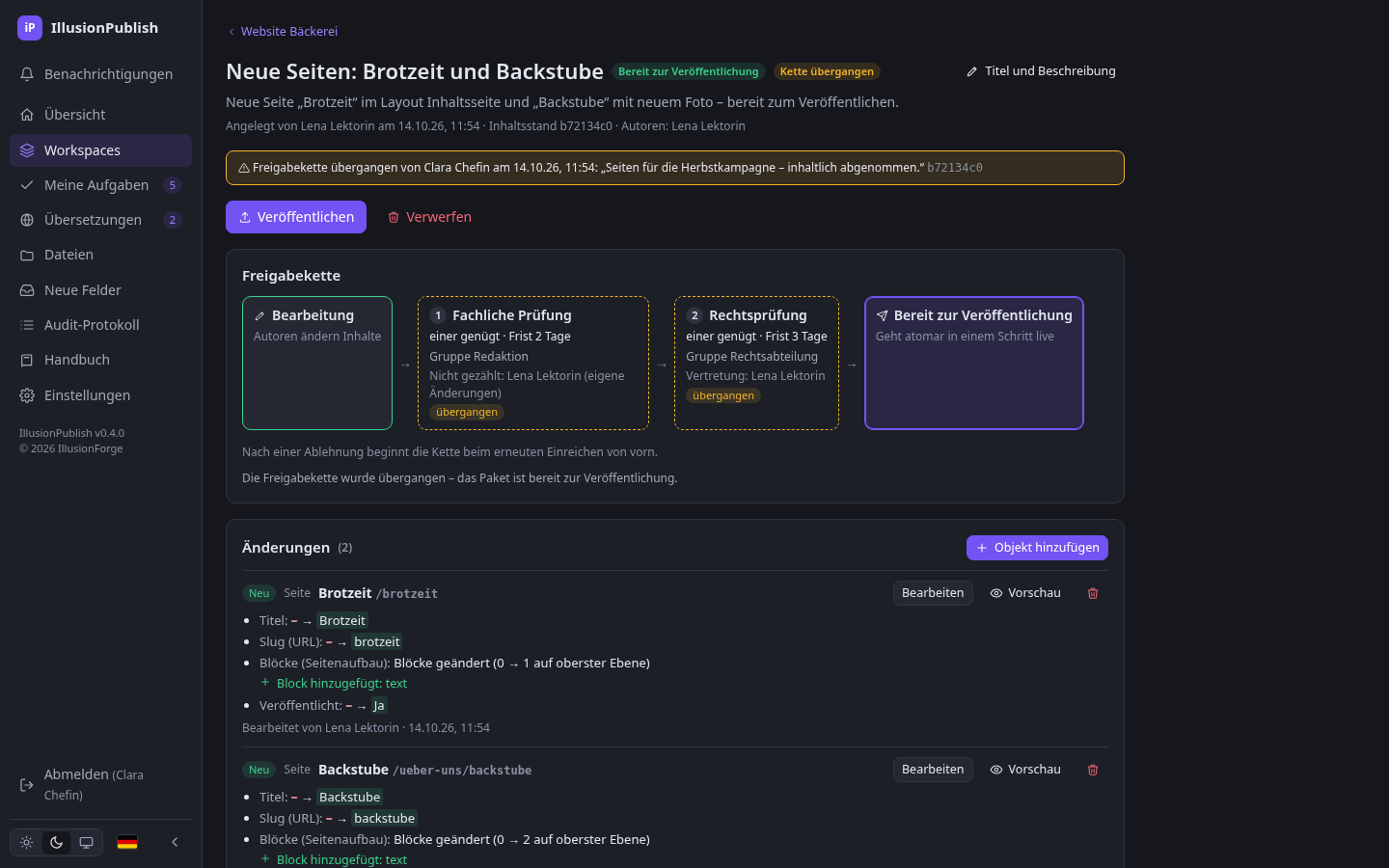
Task: Remove Backstube entry with its trash icon
Action: click(1093, 770)
